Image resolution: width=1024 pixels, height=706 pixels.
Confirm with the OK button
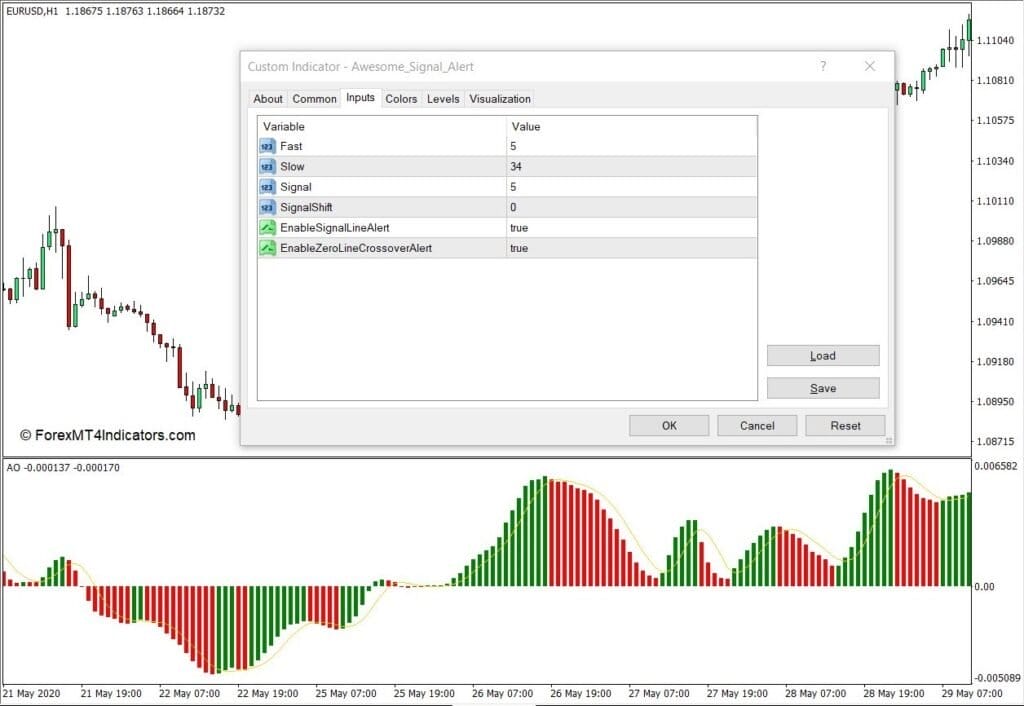coord(669,425)
